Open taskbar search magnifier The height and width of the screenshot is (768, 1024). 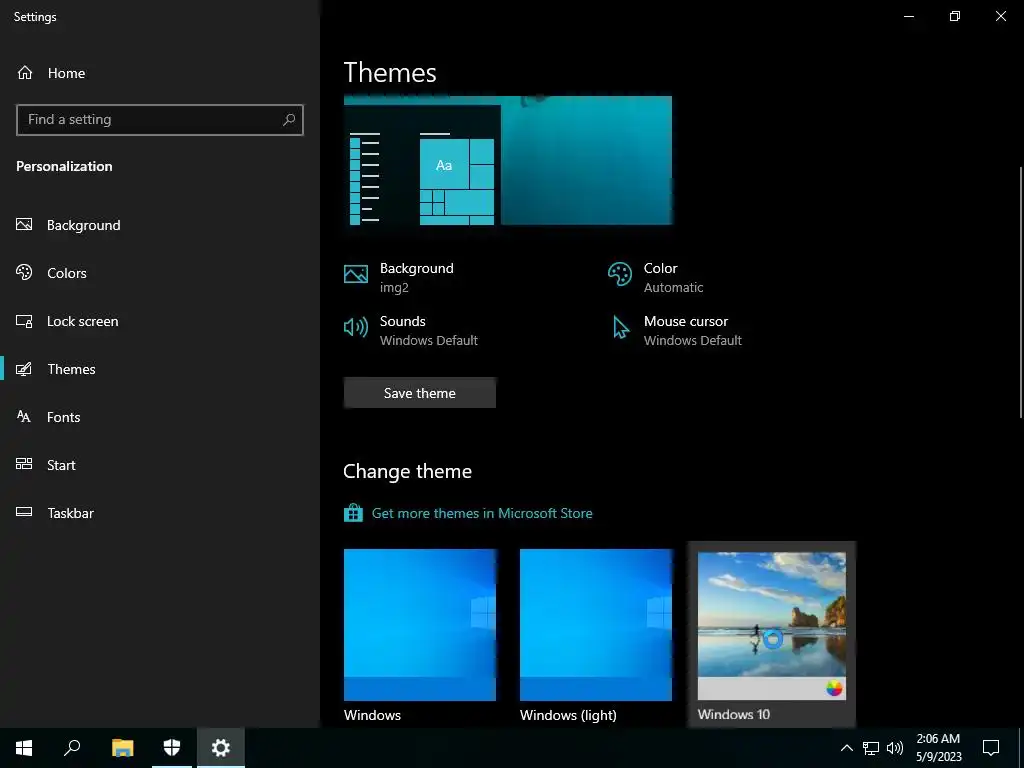tap(72, 747)
